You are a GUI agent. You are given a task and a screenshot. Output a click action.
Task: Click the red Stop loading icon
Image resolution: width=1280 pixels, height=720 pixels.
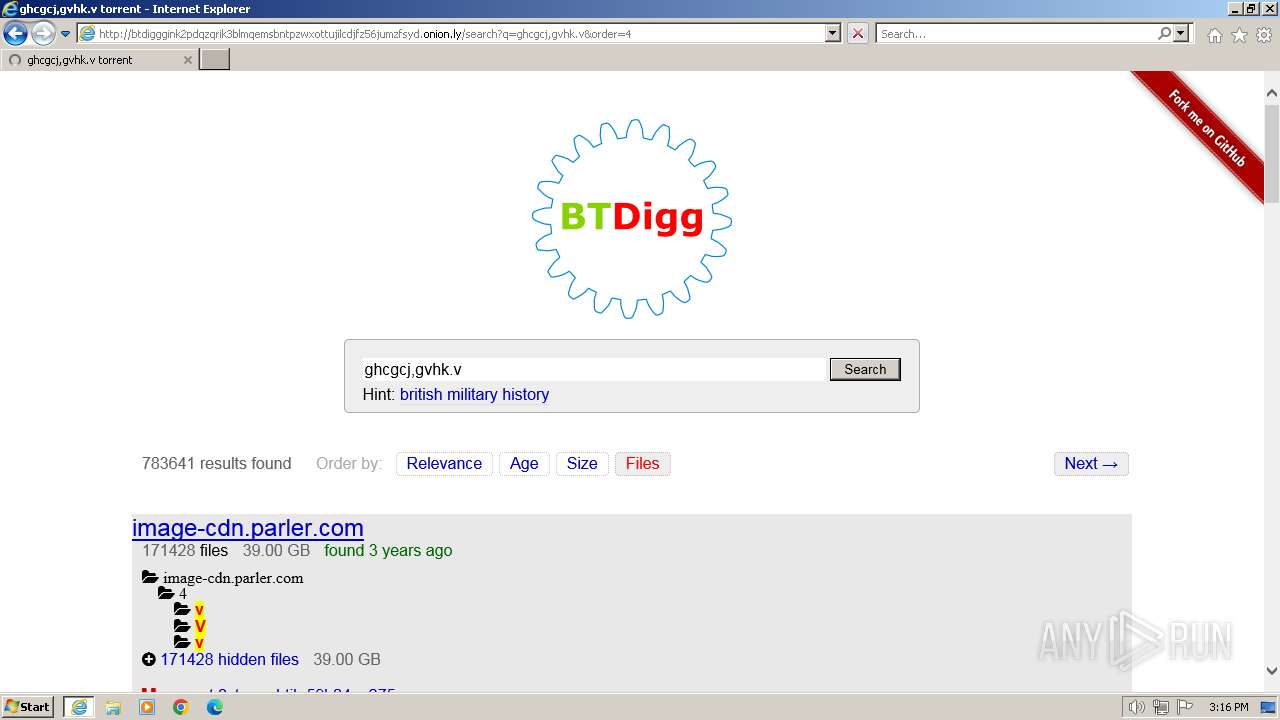(858, 34)
